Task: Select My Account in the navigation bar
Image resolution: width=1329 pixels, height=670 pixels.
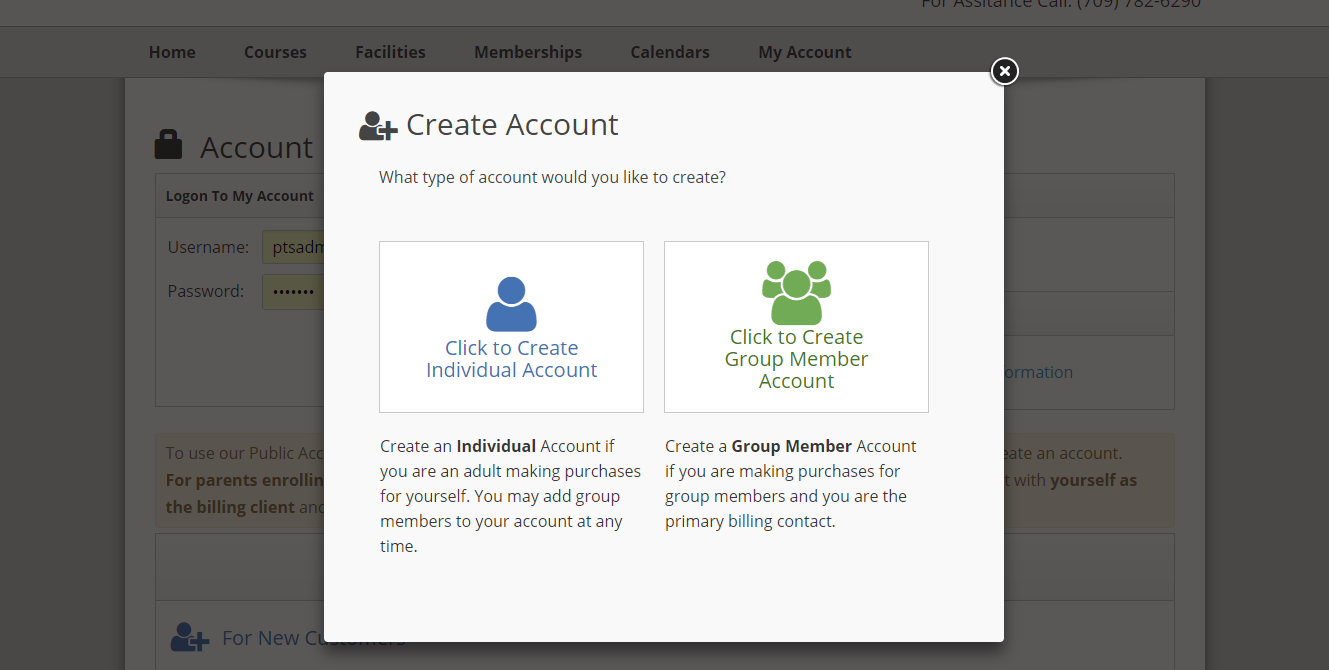Action: tap(805, 52)
